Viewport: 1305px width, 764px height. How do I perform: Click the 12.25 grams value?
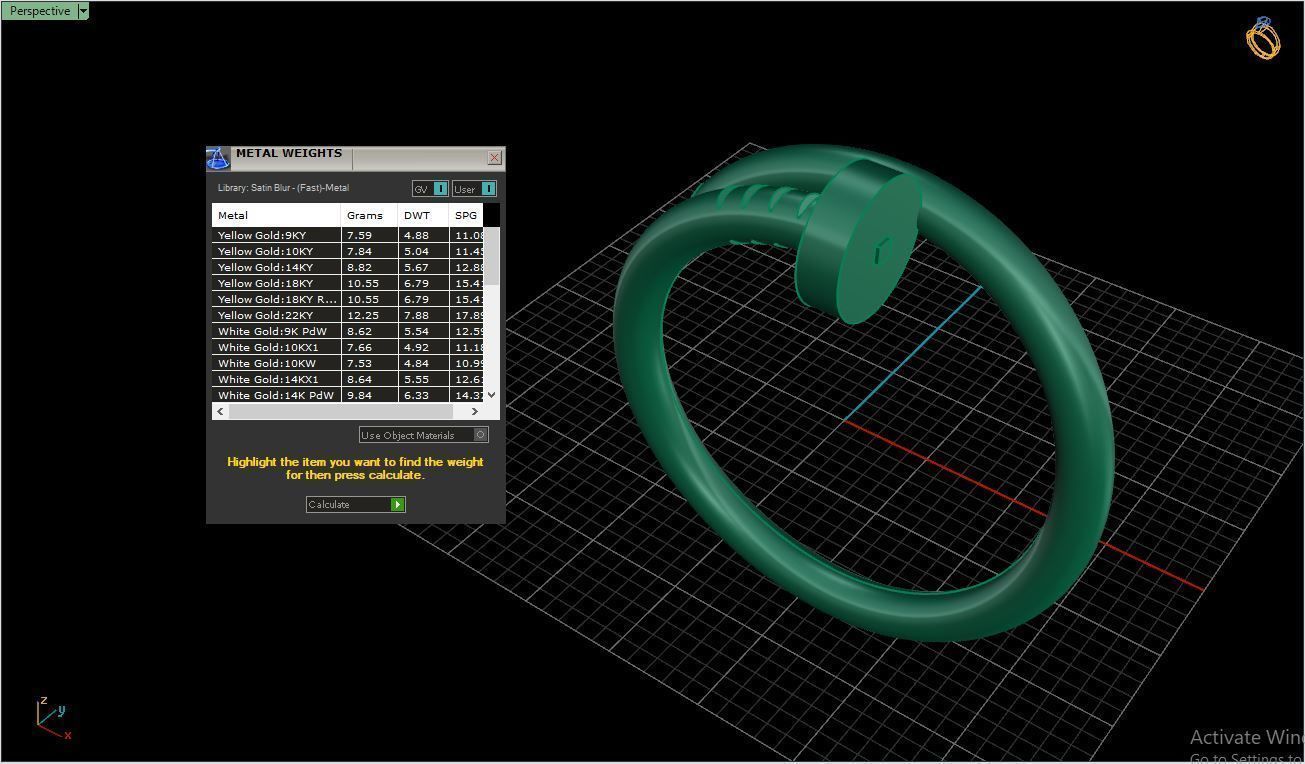pos(362,315)
